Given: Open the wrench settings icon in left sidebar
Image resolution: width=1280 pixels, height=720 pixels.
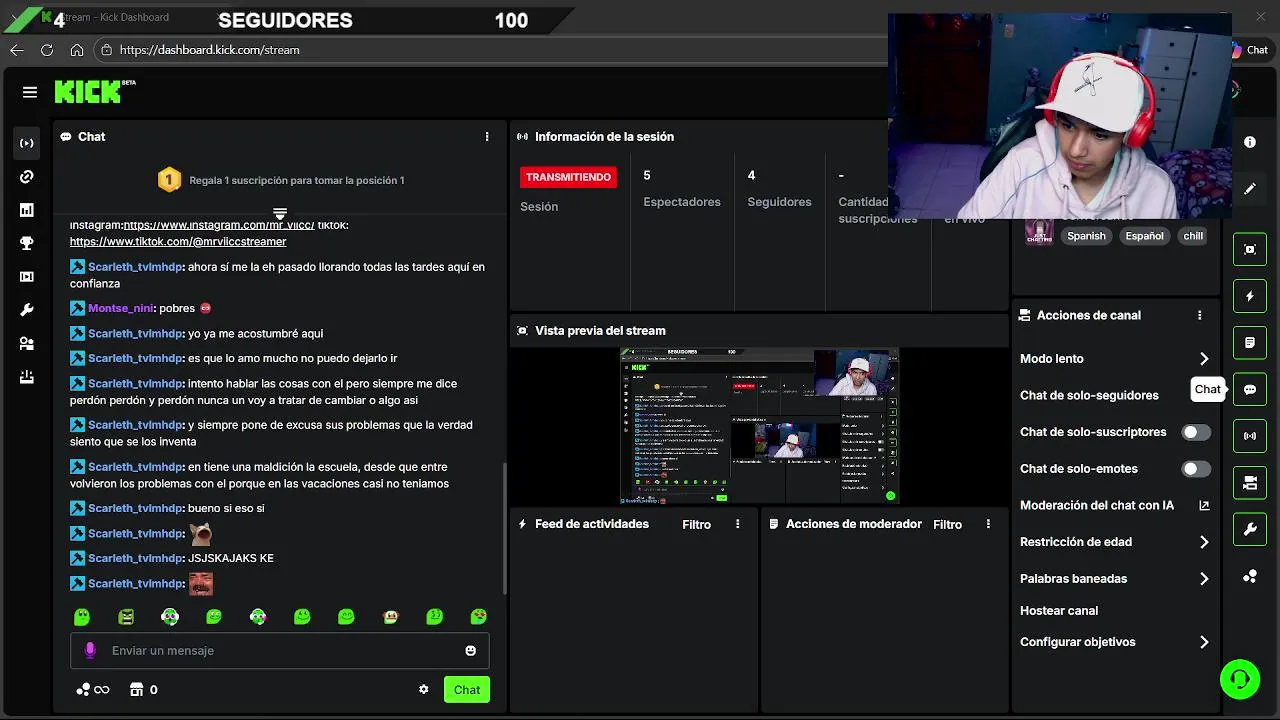Looking at the screenshot, I should 27,310.
